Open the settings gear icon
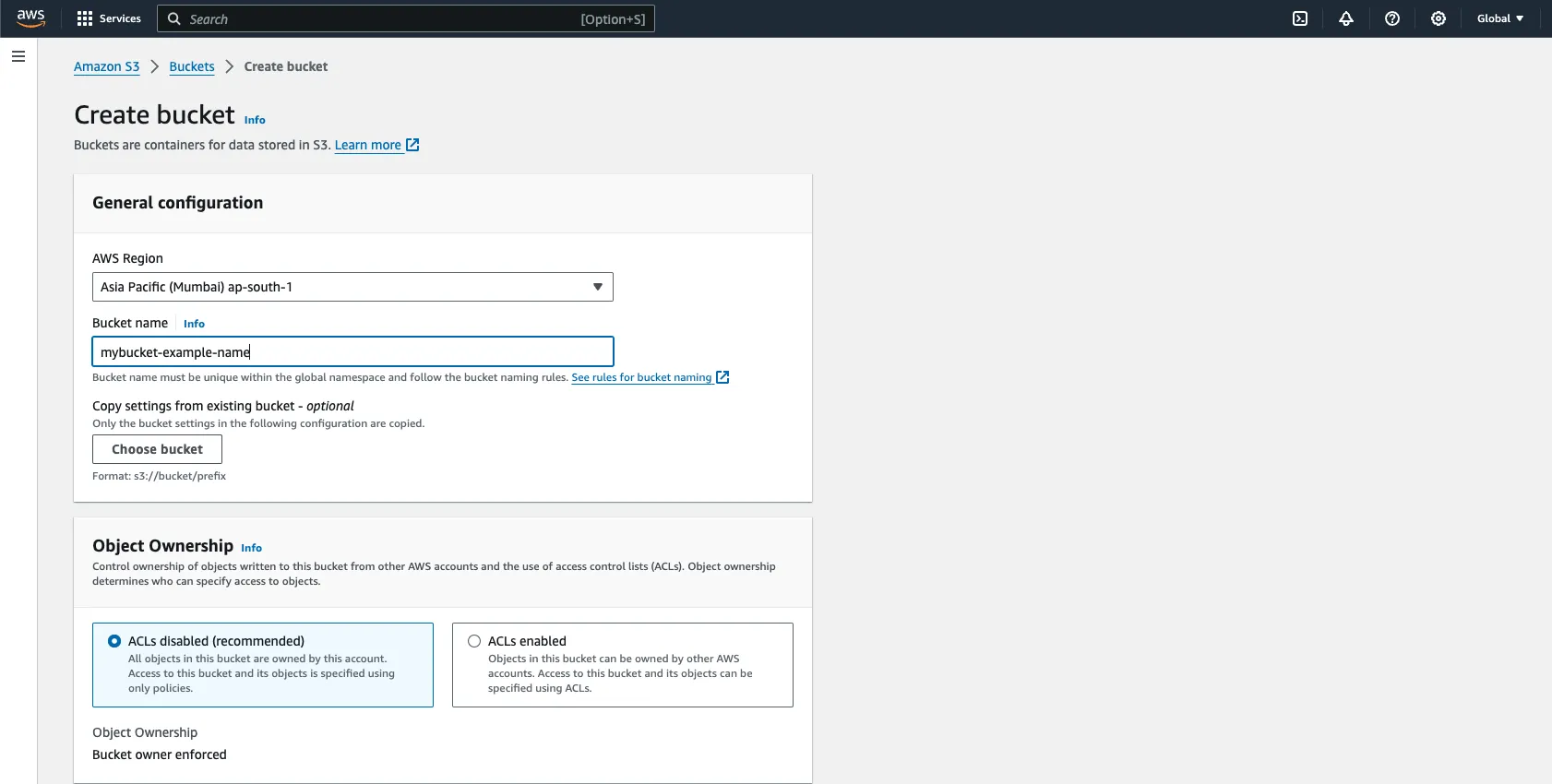1552x784 pixels. tap(1439, 18)
